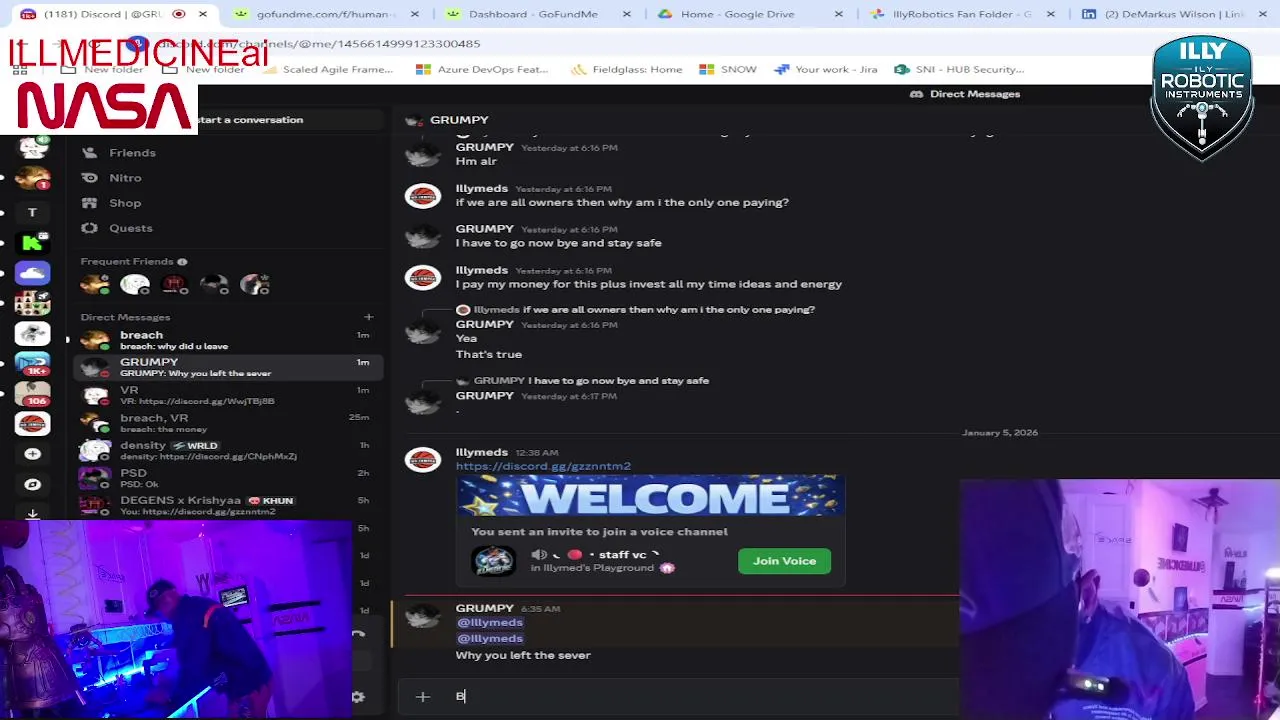
Task: Open the Friends section
Action: pyautogui.click(x=132, y=153)
